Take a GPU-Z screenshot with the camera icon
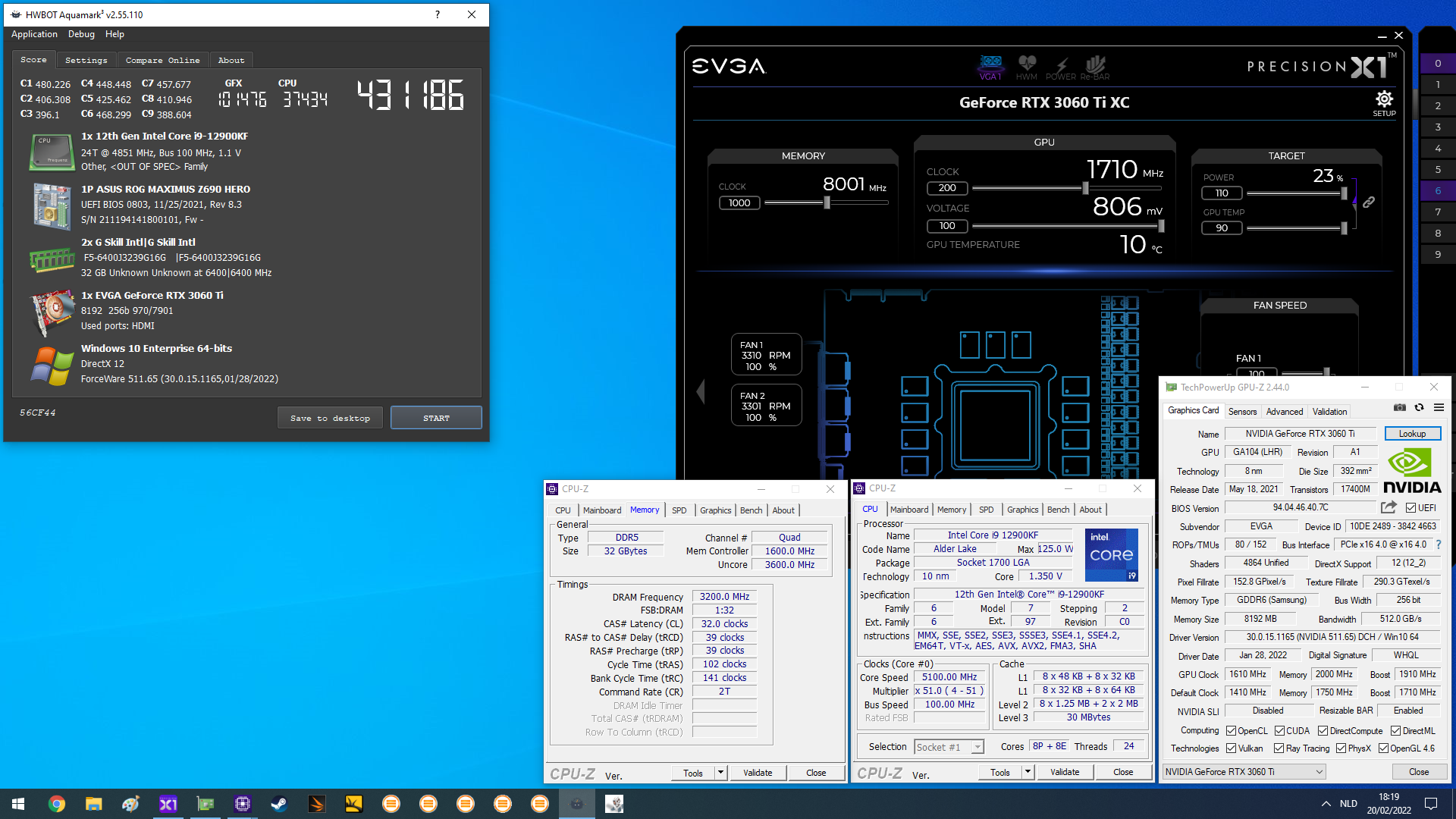This screenshot has width=1456, height=819. coord(1400,408)
